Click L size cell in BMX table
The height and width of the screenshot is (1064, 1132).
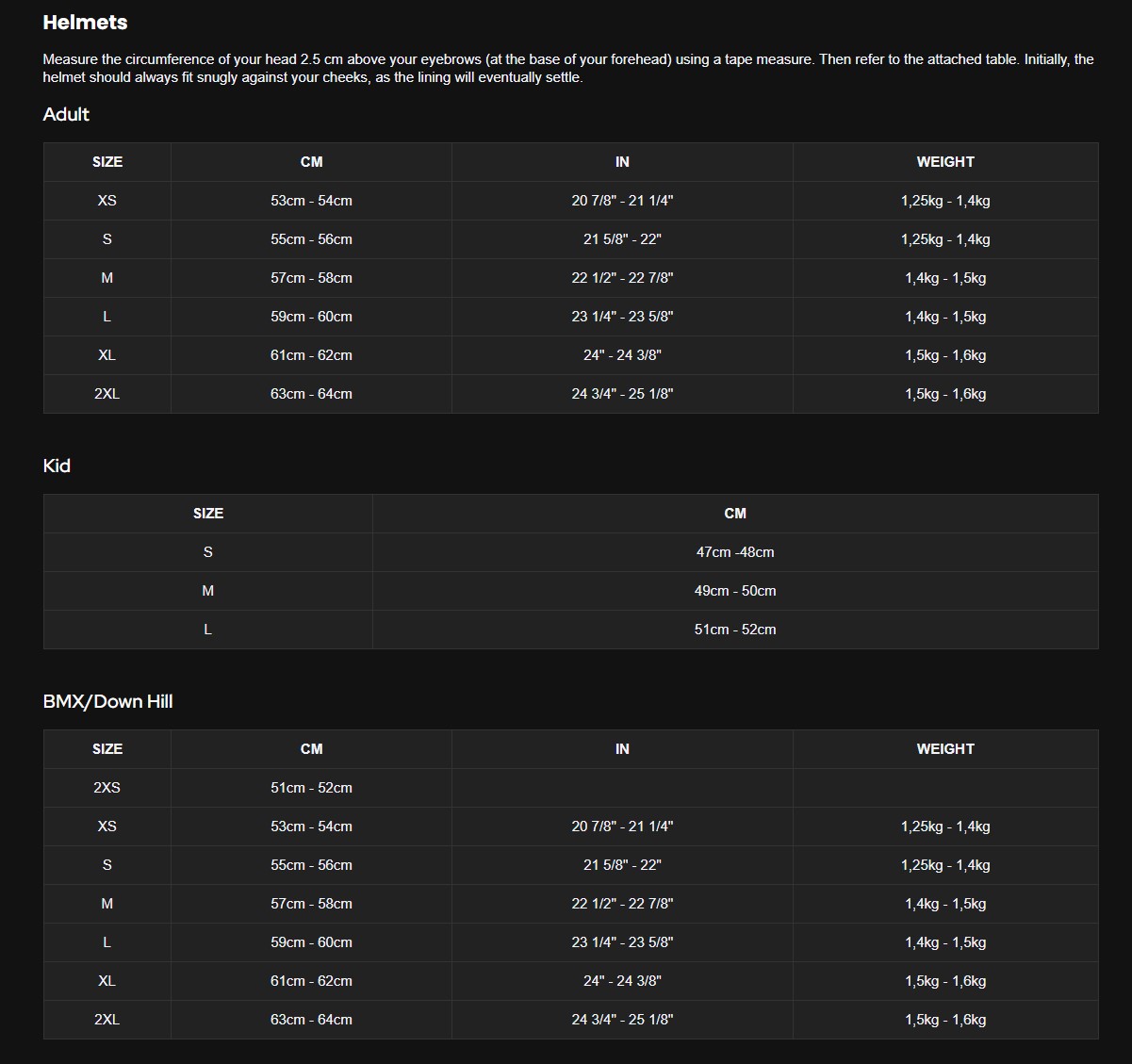coord(107,942)
